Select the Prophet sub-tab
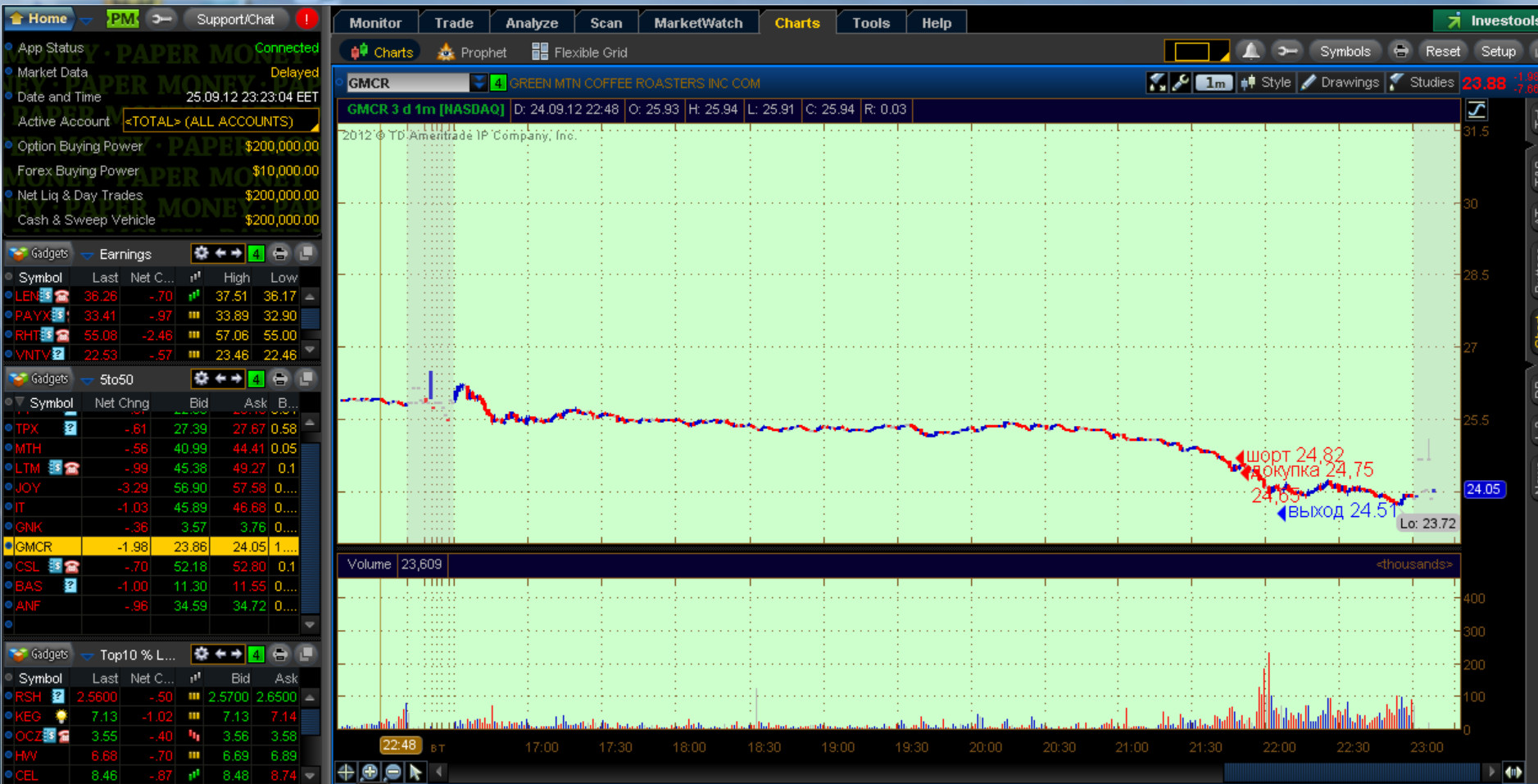Image resolution: width=1538 pixels, height=784 pixels. (472, 52)
